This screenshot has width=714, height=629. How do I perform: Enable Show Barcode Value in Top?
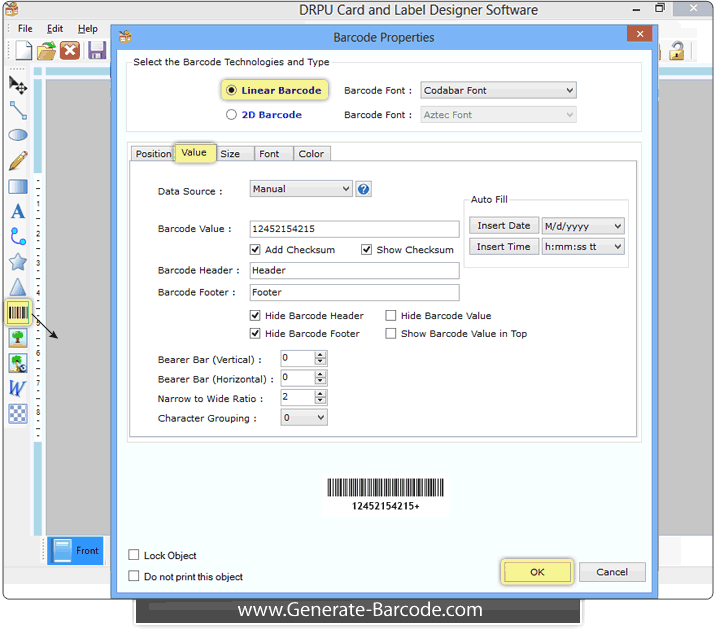tap(391, 333)
